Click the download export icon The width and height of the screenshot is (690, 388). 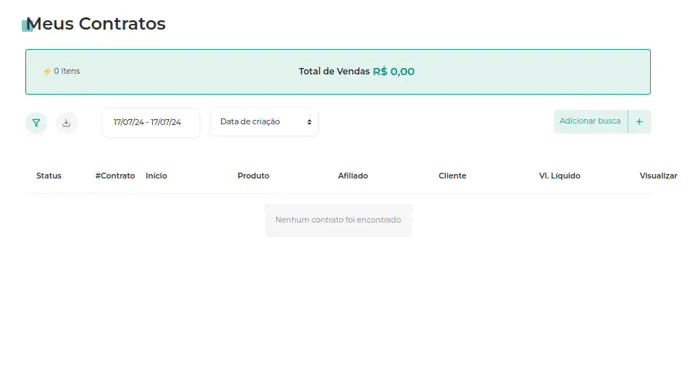click(x=66, y=123)
